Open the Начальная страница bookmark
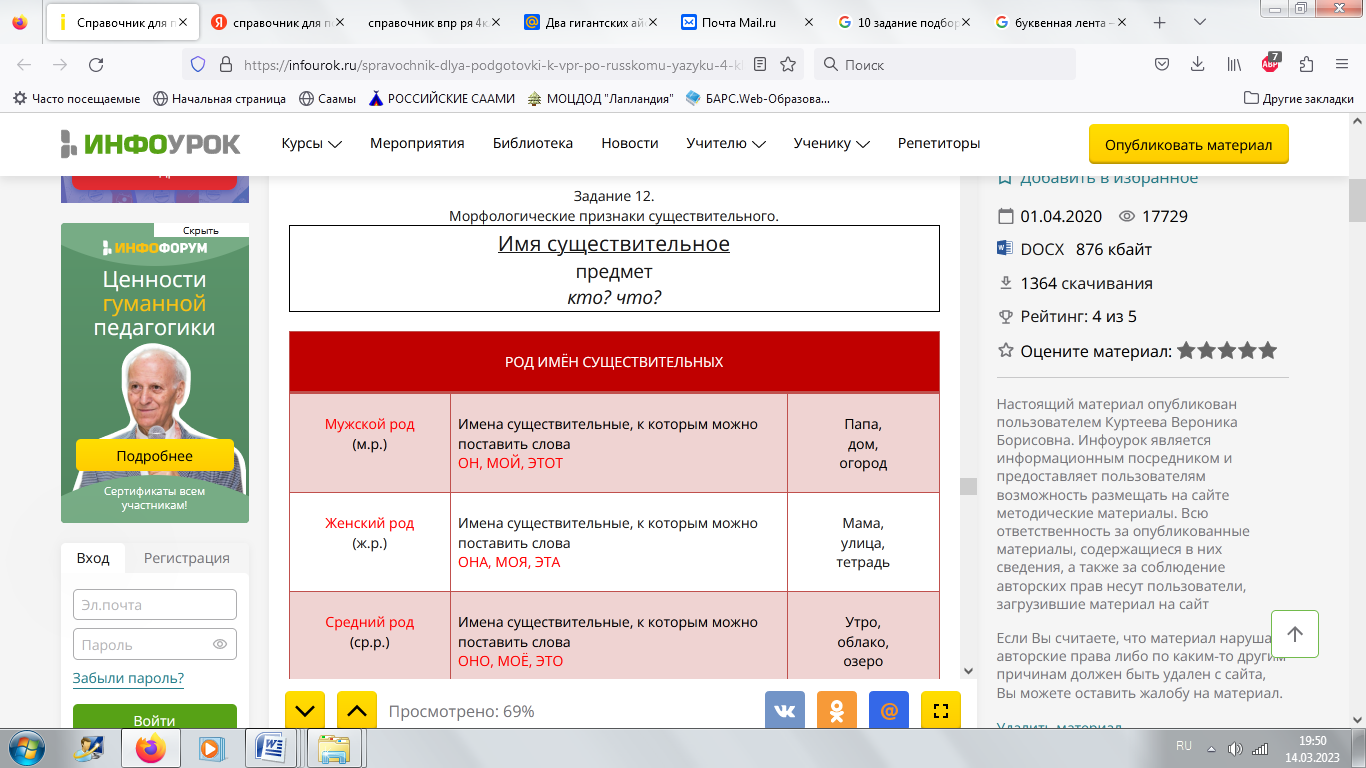The width and height of the screenshot is (1366, 768). (x=219, y=98)
